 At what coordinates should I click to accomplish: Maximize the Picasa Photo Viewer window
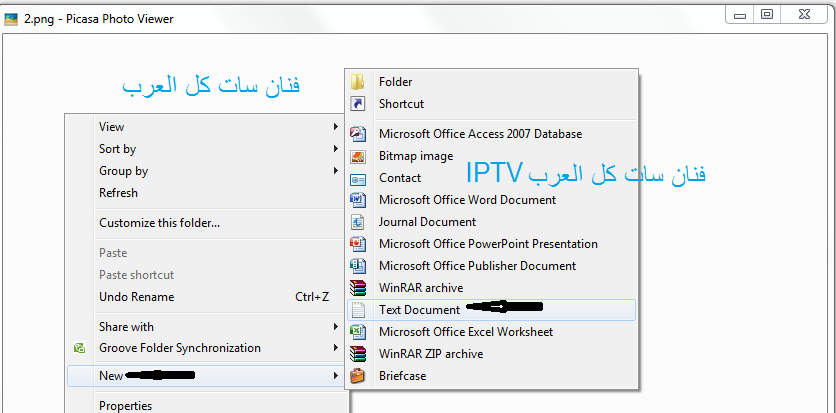767,15
